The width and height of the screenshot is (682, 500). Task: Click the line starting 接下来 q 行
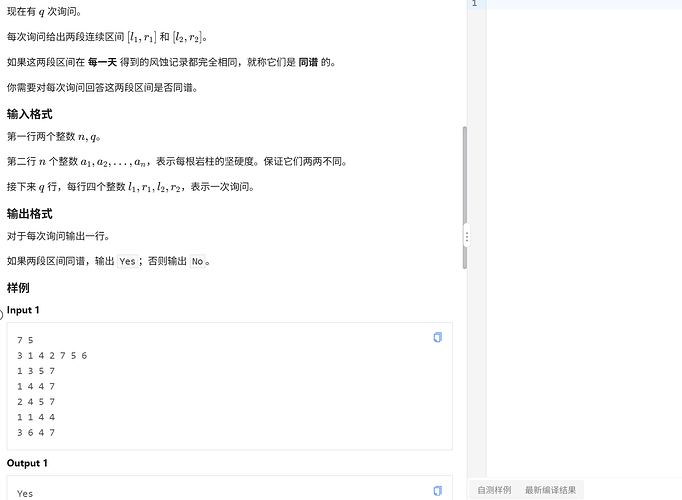click(131, 187)
